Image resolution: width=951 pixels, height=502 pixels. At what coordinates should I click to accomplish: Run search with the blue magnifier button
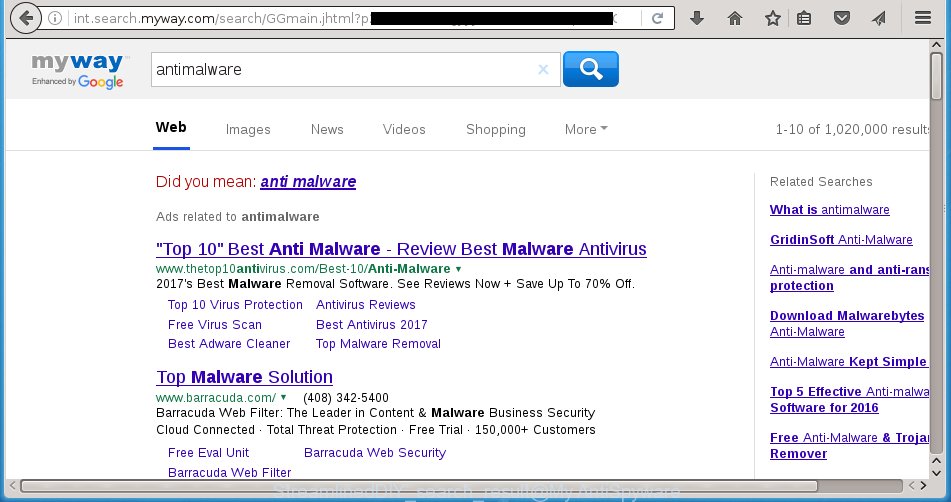(591, 69)
